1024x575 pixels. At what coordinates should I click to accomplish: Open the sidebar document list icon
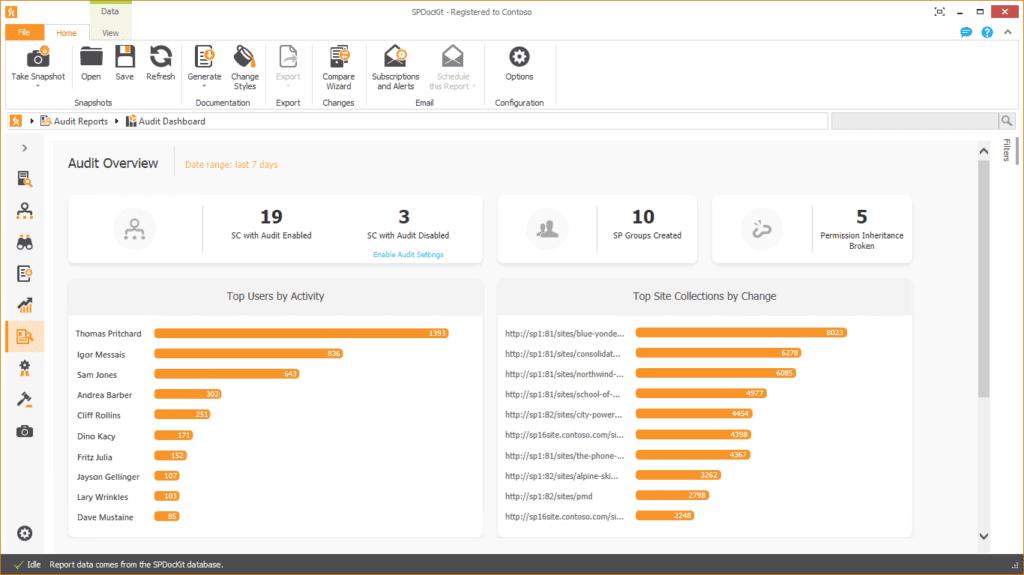point(25,274)
